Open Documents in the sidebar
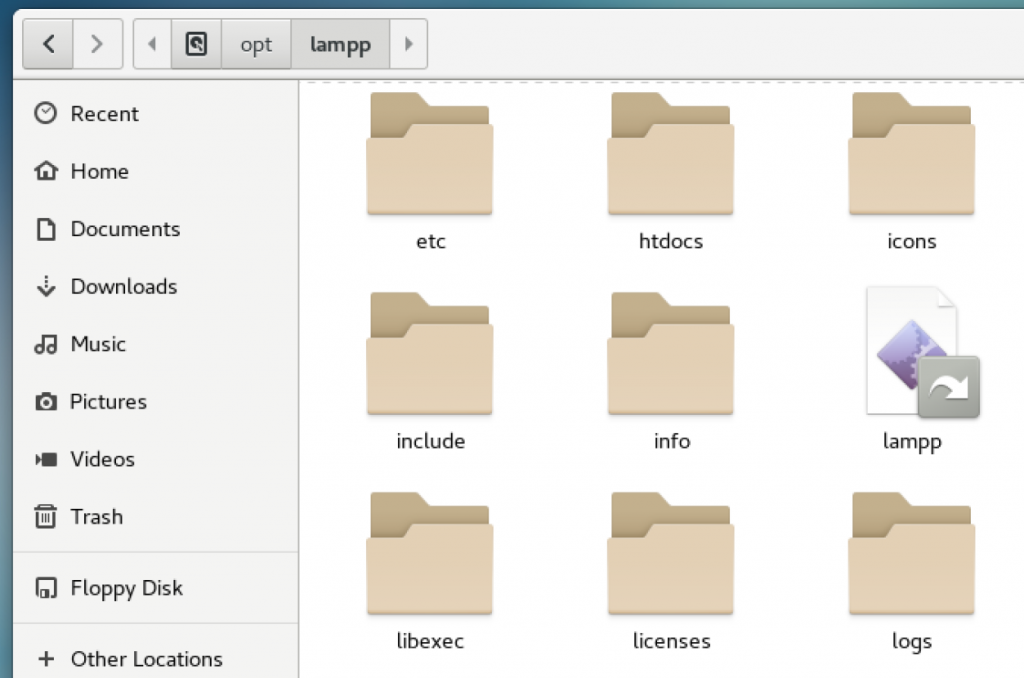Image resolution: width=1024 pixels, height=678 pixels. tap(125, 229)
